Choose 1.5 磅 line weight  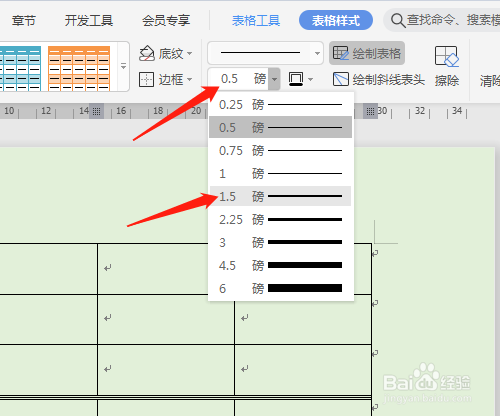click(x=280, y=196)
